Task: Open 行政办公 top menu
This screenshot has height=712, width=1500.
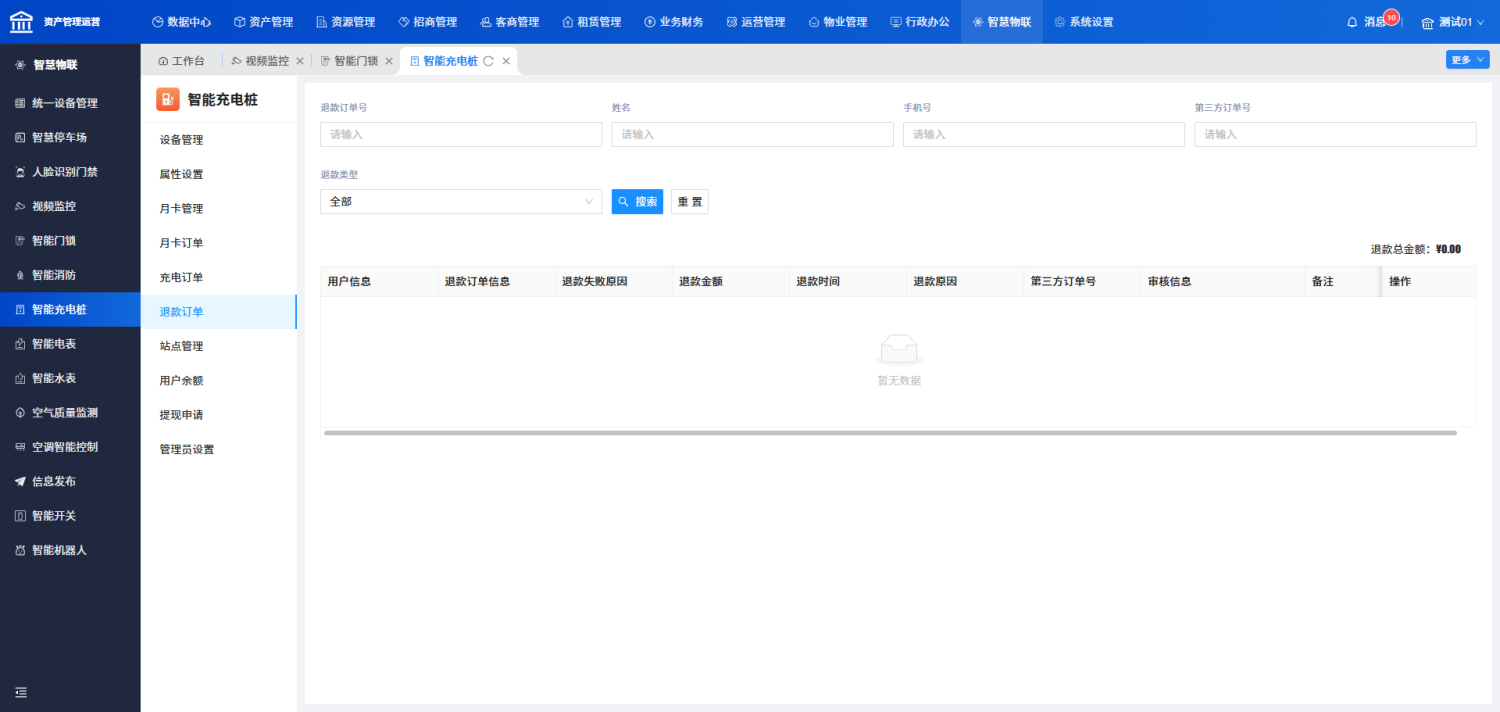Action: (x=919, y=22)
